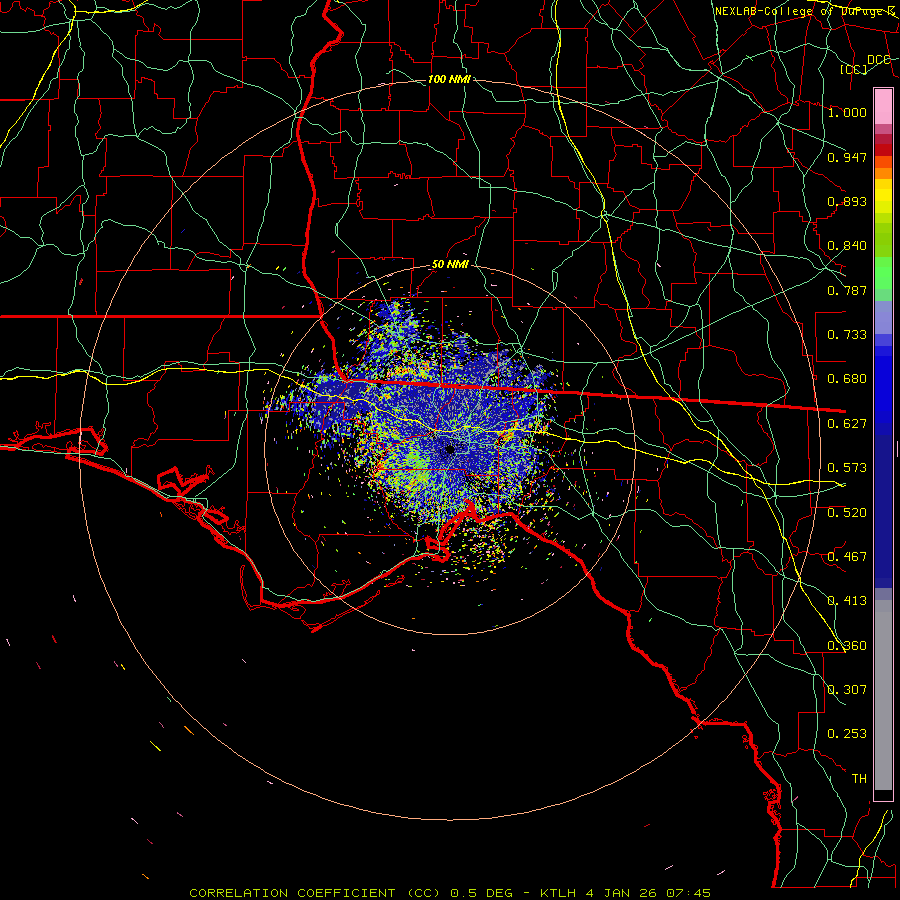This screenshot has width=900, height=900.
Task: Click the CORRELATION COEFFICIENT (CC) caption text
Action: pyautogui.click(x=315, y=893)
